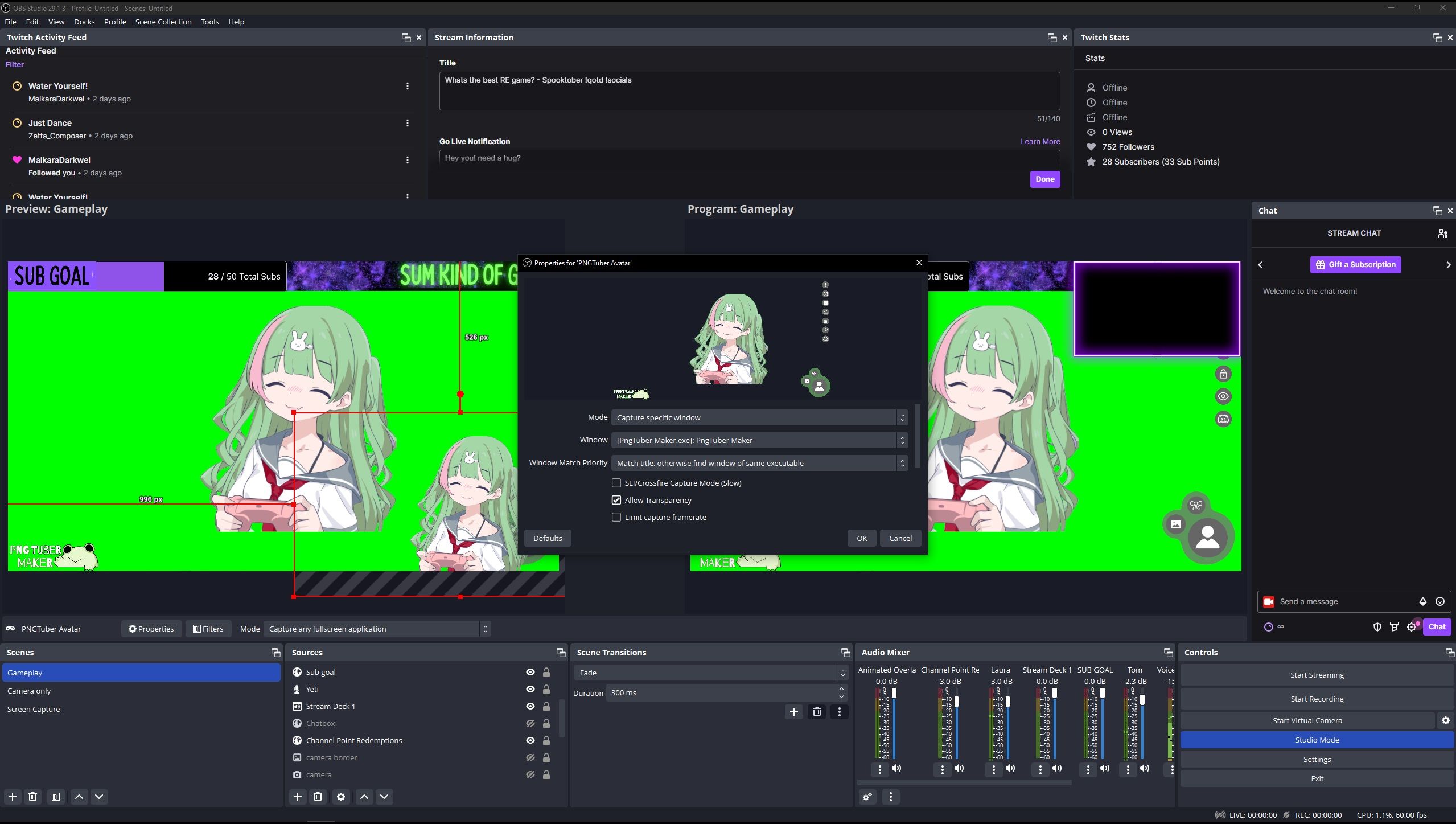The width and height of the screenshot is (1456, 824).
Task: Click the Defaults button in the properties dialog
Action: tap(546, 538)
